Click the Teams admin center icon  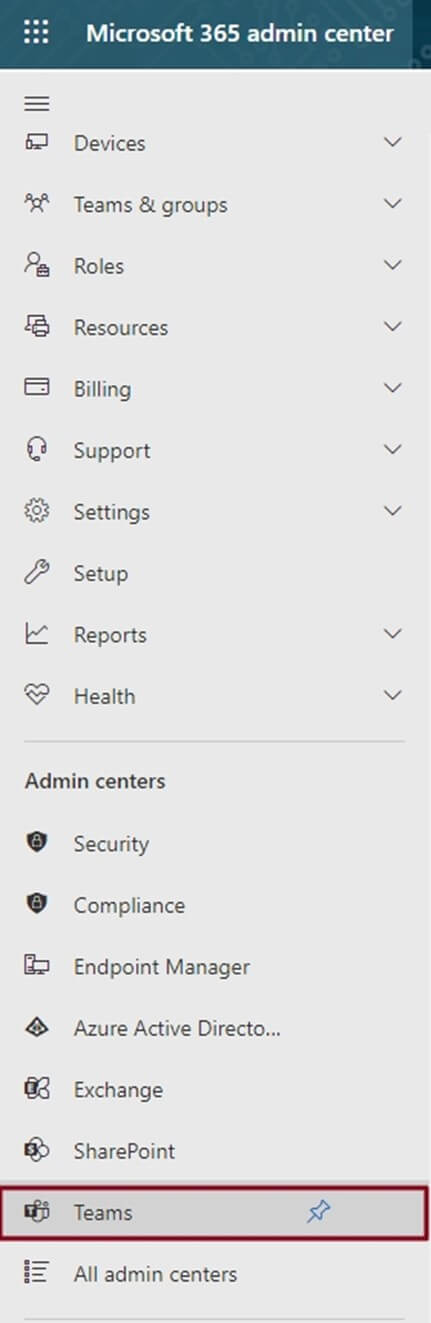[37, 1212]
